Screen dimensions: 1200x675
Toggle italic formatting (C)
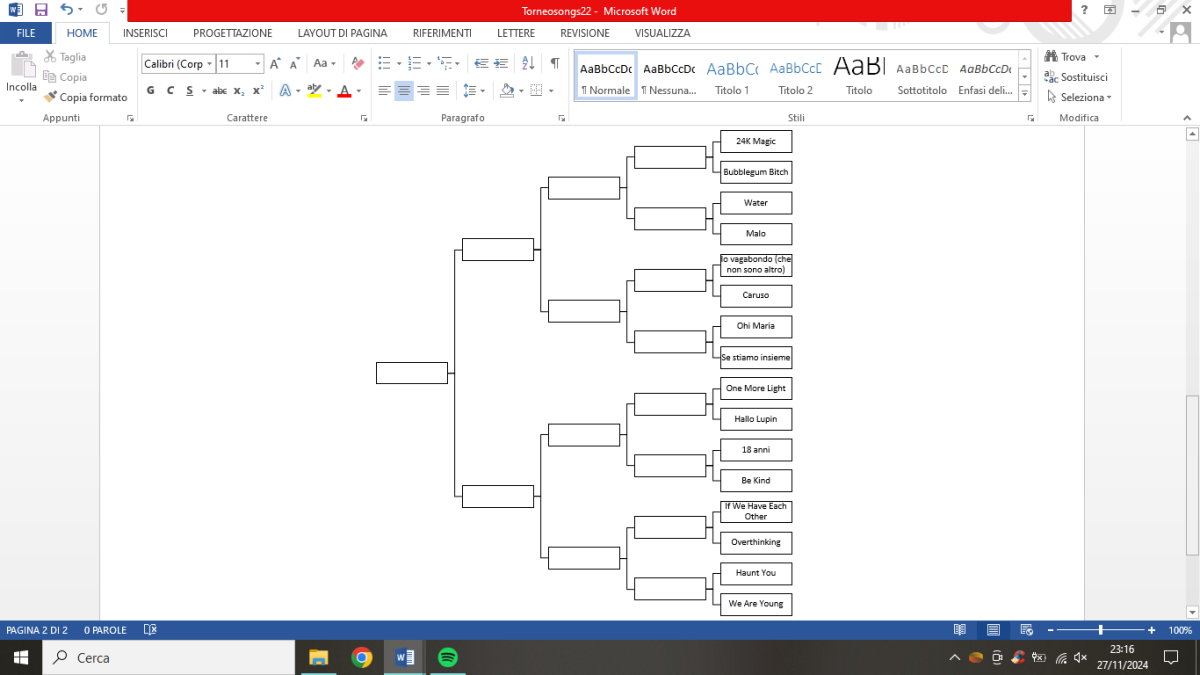(x=170, y=90)
